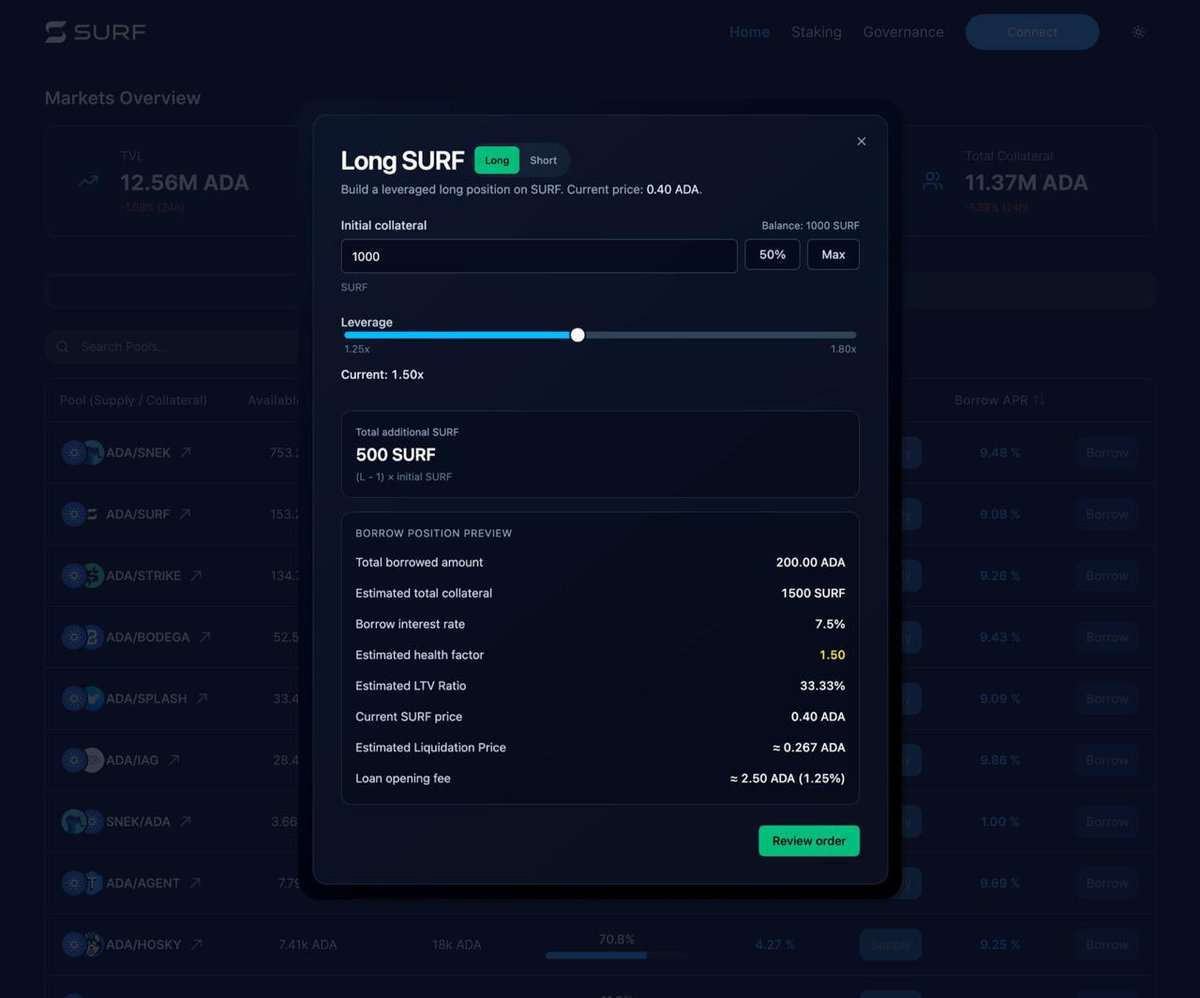Image resolution: width=1200 pixels, height=998 pixels.
Task: Click the ADA/SURF token pair icon
Action: click(82, 514)
